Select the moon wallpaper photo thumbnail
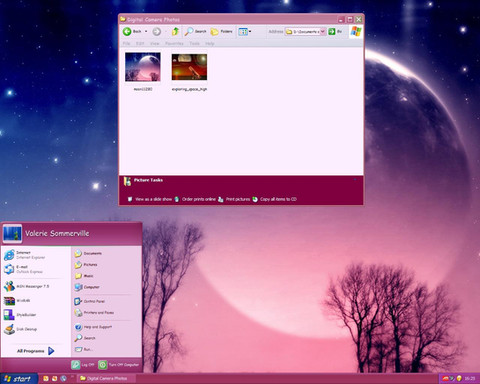This screenshot has width=480, height=384. point(143,67)
